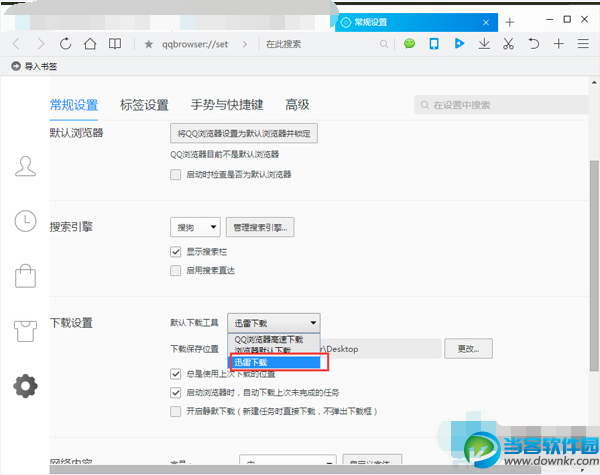This screenshot has height=475, width=600.
Task: Choose QQ浏览器高速下载 from the list
Action: coord(274,340)
